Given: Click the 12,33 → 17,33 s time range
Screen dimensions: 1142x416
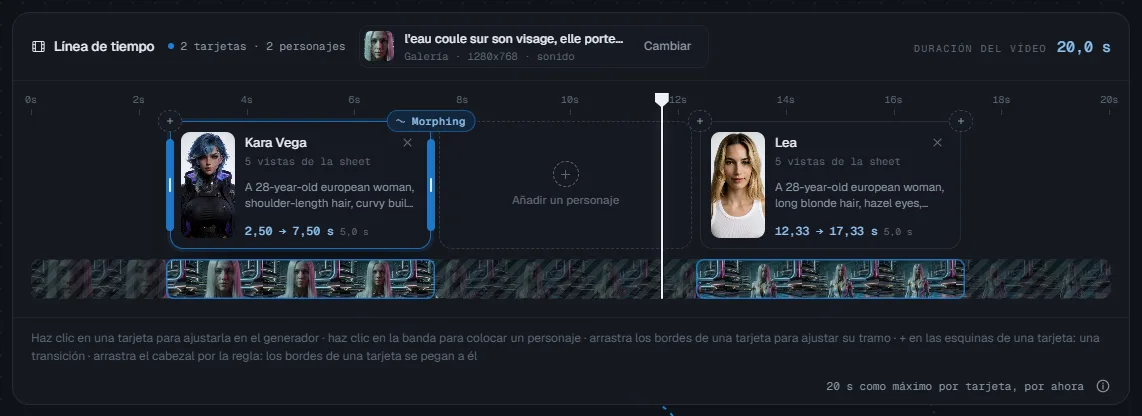Looking at the screenshot, I should pos(826,231).
